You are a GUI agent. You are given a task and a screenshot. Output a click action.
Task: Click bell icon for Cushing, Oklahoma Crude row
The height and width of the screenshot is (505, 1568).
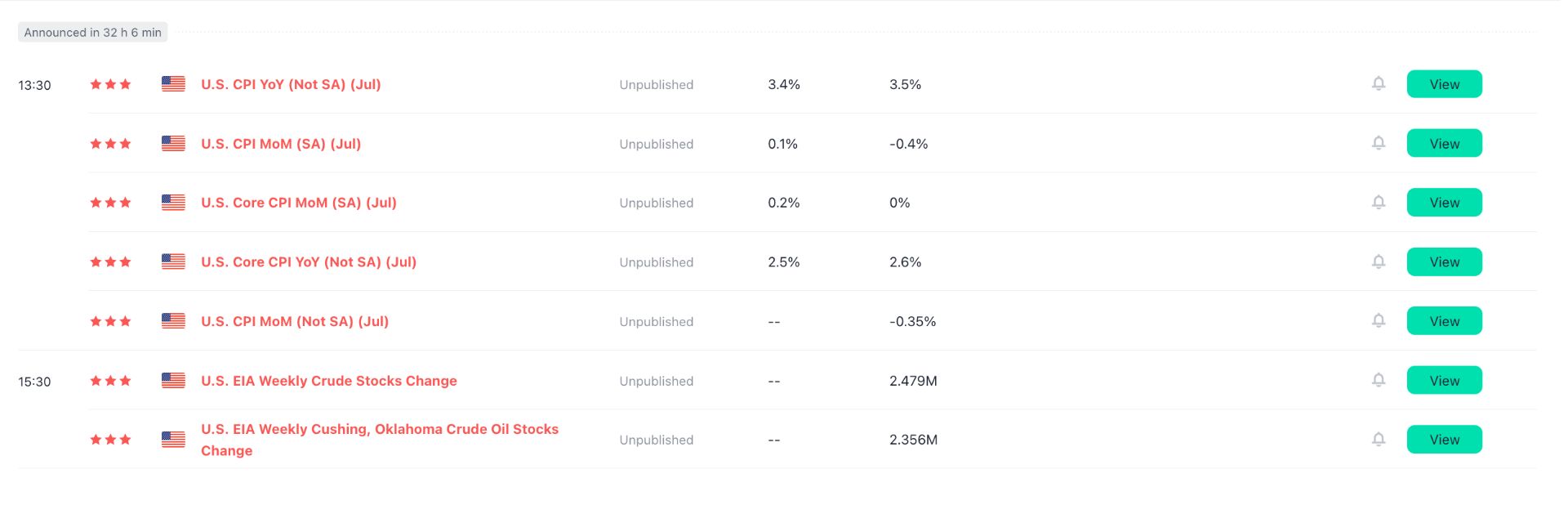tap(1379, 439)
